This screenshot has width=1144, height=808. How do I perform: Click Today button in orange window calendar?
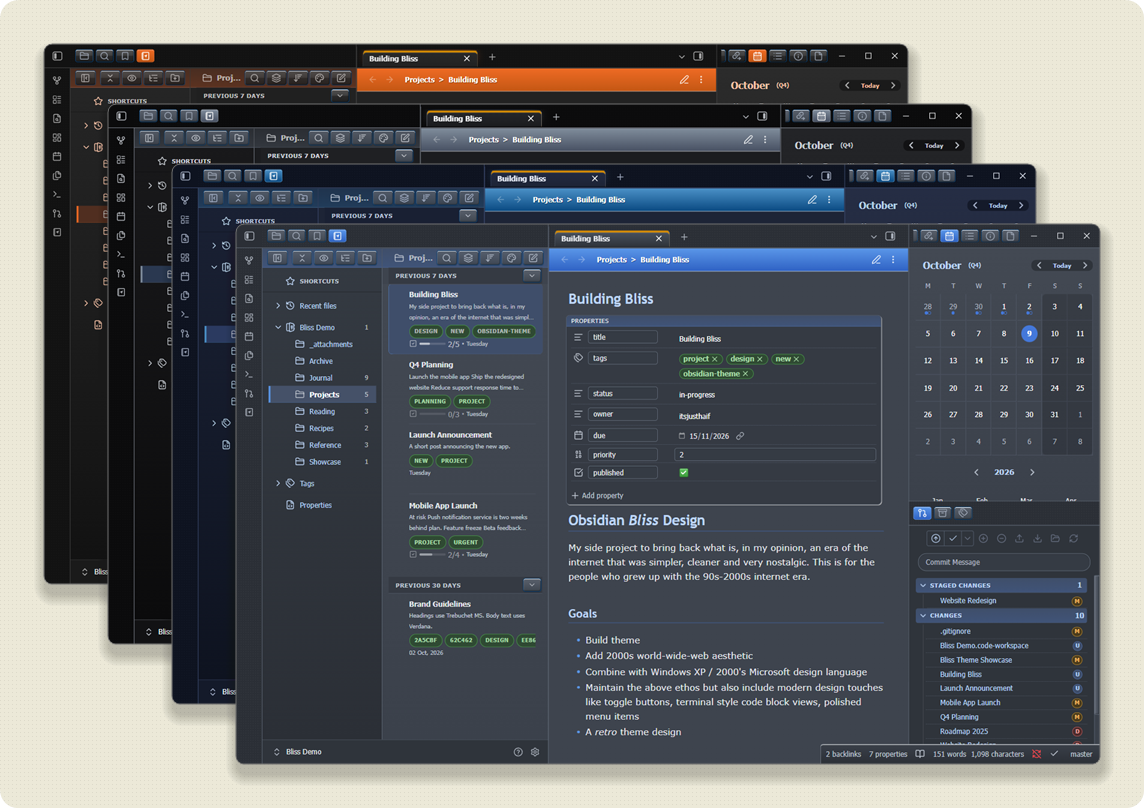click(x=870, y=85)
